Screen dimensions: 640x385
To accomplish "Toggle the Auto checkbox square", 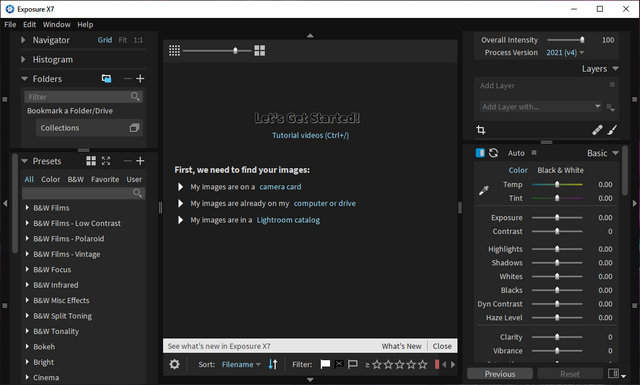I will [x=534, y=153].
